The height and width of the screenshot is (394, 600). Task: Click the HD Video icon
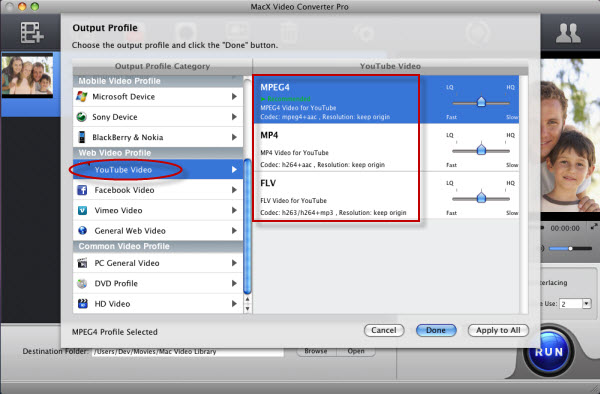[82, 304]
